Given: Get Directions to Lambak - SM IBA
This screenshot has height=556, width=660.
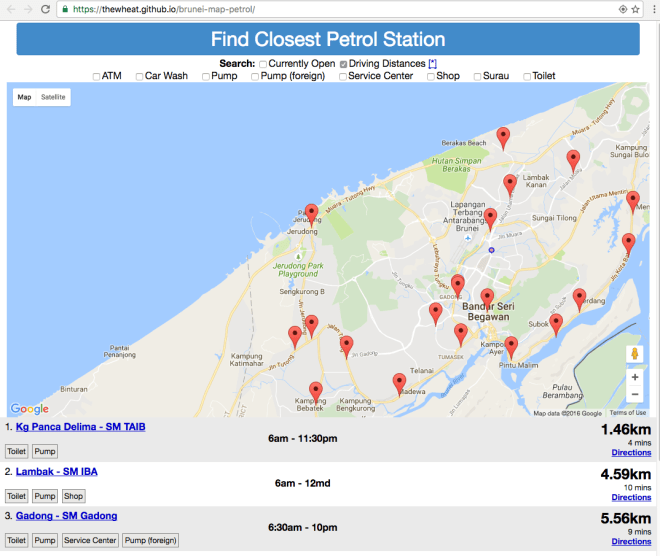Looking at the screenshot, I should [631, 497].
